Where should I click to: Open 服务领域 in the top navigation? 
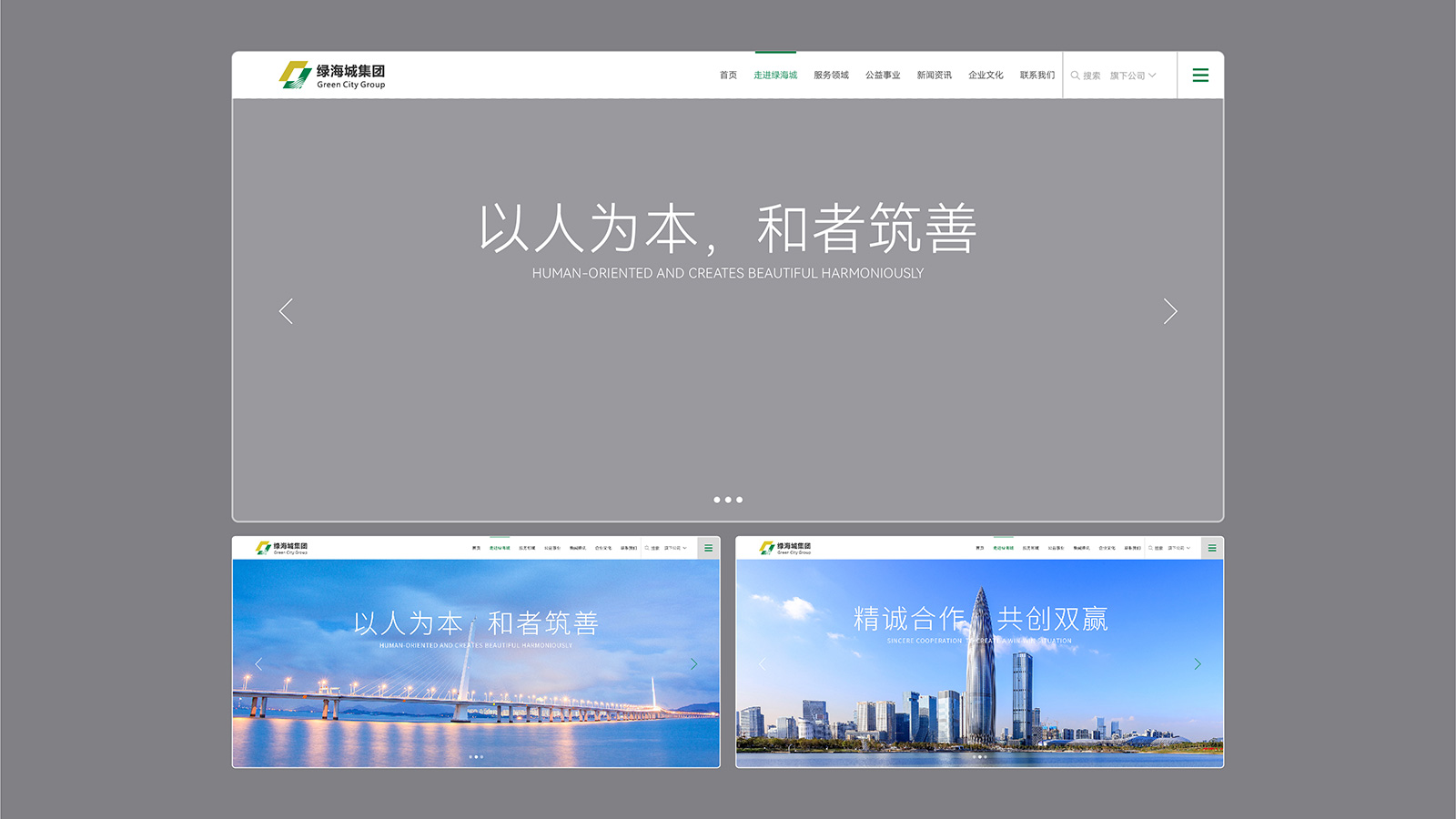tap(831, 76)
